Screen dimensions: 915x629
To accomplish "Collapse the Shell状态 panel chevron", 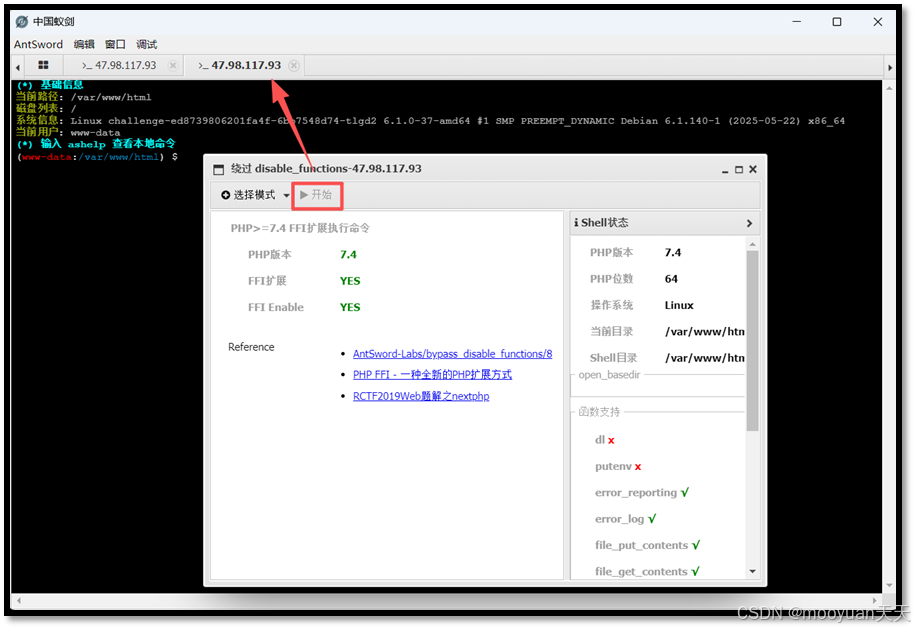I will (749, 223).
